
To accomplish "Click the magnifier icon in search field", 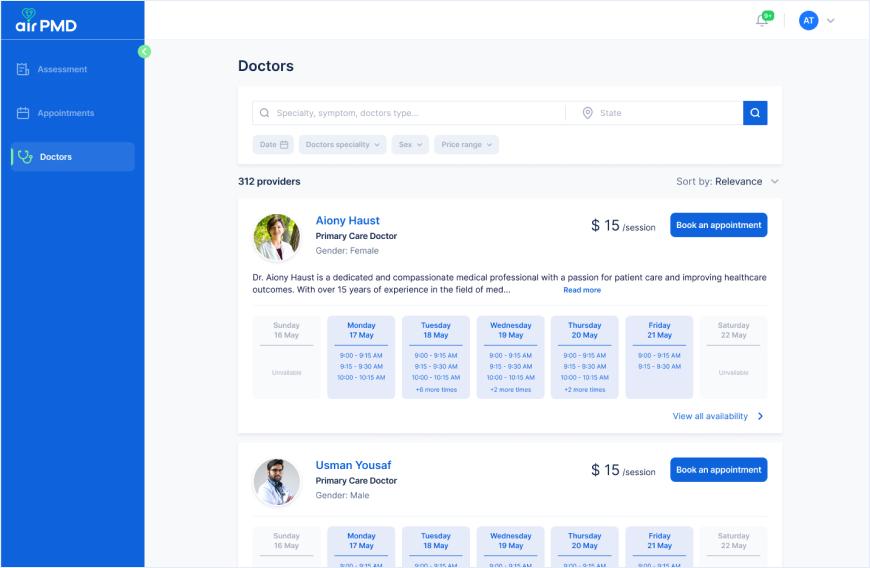I will point(265,113).
